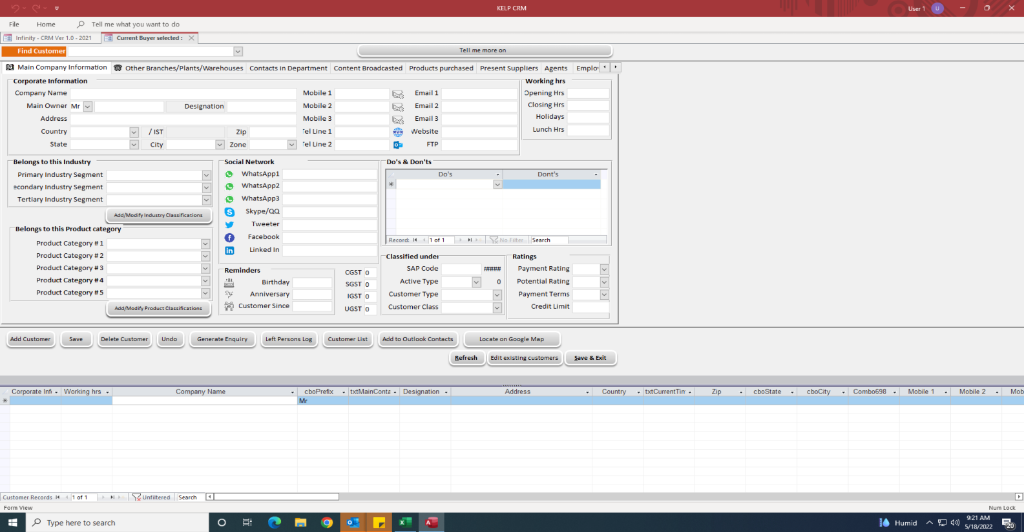The width and height of the screenshot is (1024, 532).
Task: Toggle the Unfiltered filter in Customer Records
Action: tap(151, 497)
